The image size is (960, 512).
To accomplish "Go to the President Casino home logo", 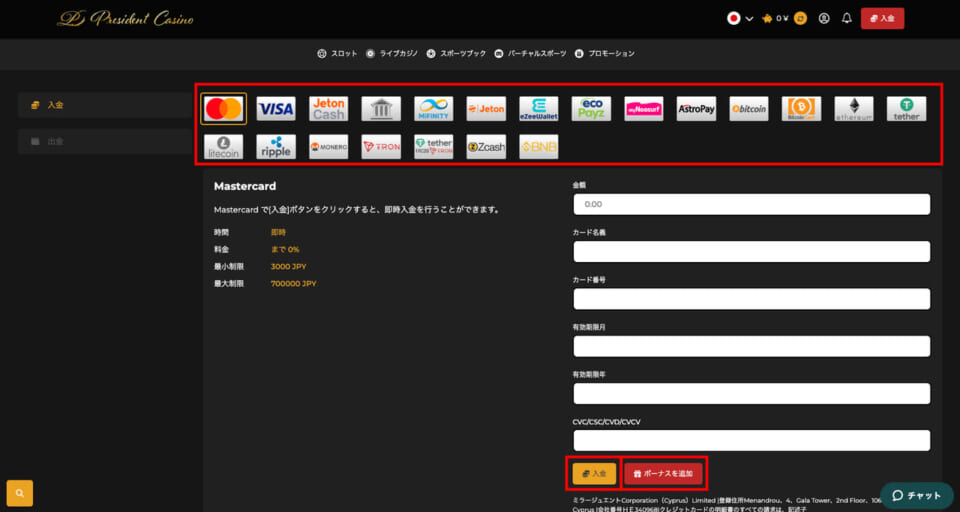I will pyautogui.click(x=126, y=19).
